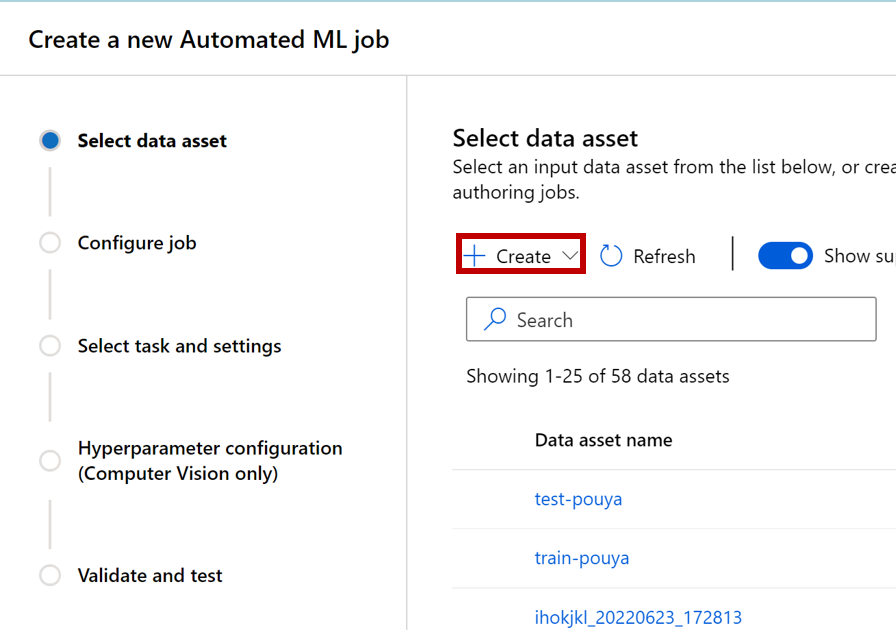Click the Select data asset section heading
This screenshot has width=896, height=630.
click(545, 138)
